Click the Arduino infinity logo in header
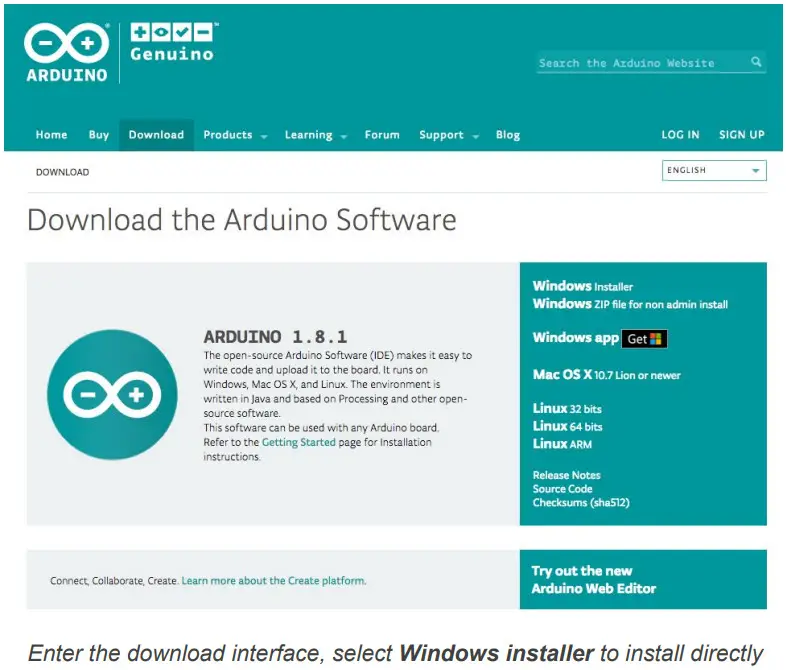 tap(66, 43)
